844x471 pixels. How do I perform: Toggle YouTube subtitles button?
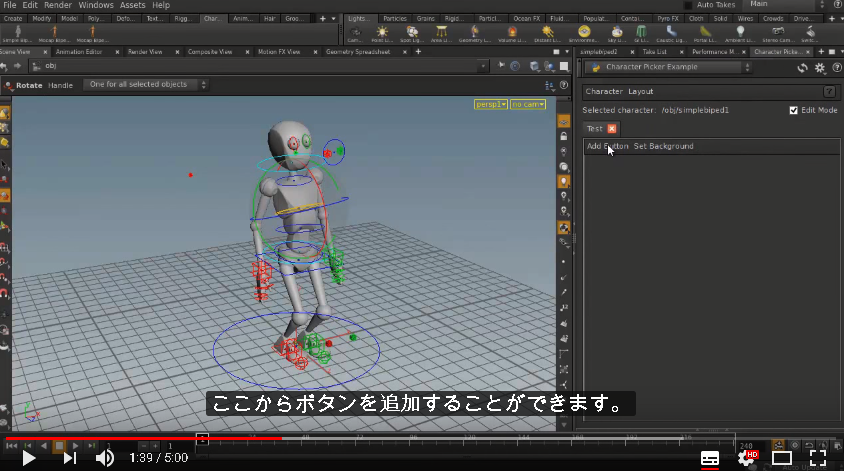(710, 458)
